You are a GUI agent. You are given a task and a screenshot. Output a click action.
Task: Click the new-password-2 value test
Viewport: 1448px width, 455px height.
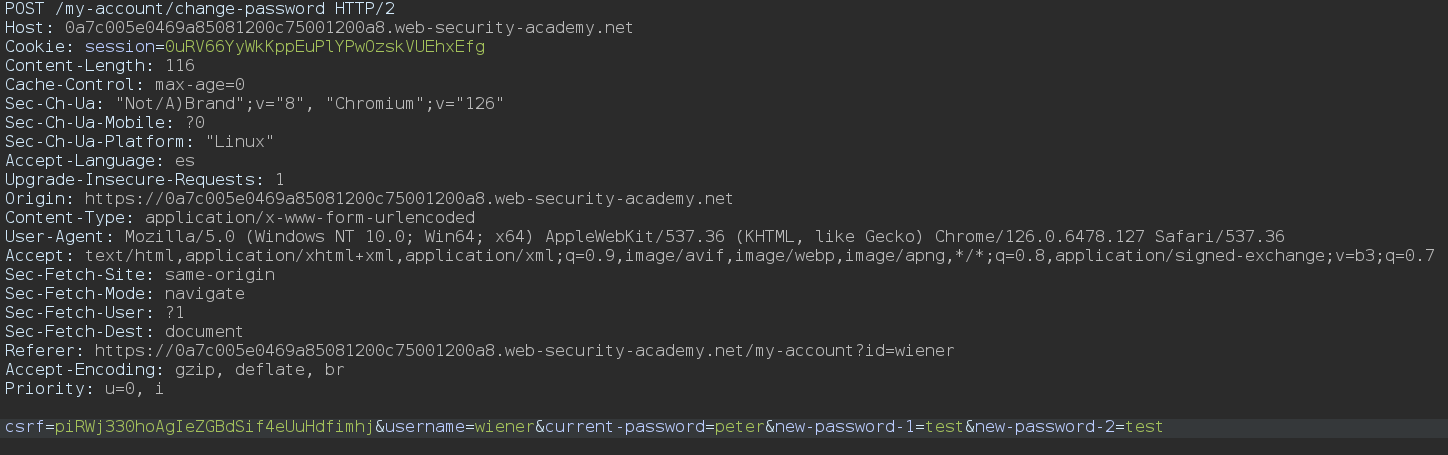point(1144,427)
